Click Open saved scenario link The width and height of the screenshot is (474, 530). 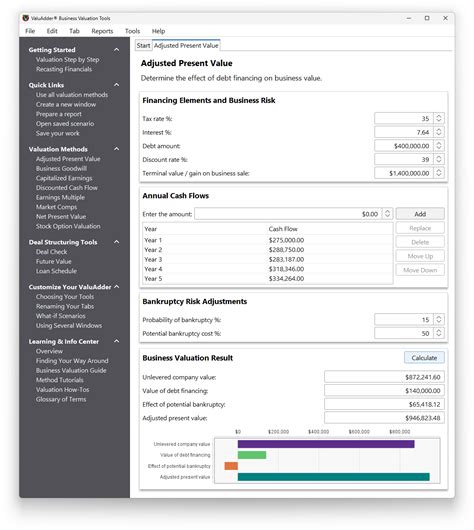click(65, 124)
